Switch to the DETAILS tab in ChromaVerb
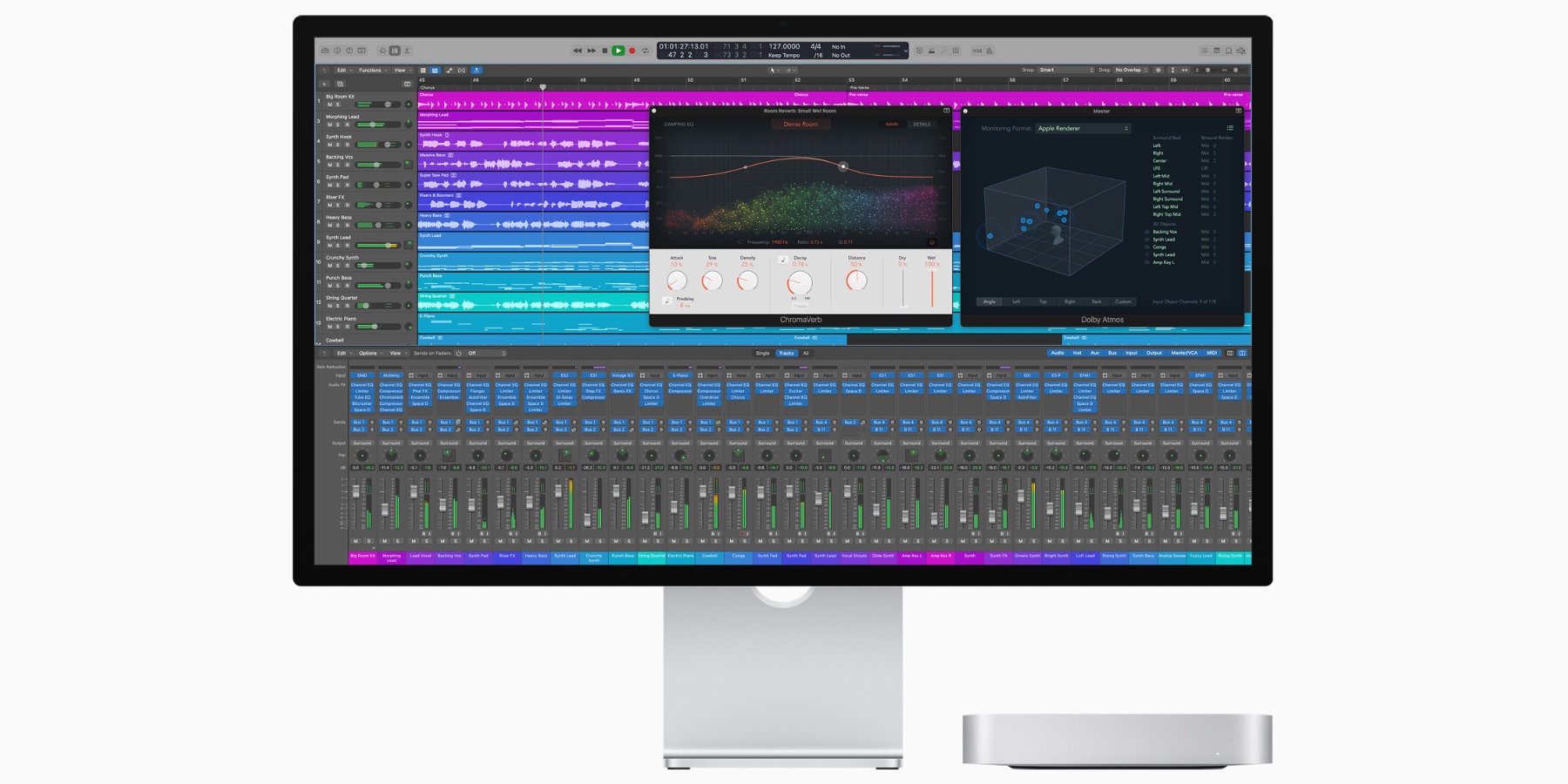 click(x=922, y=125)
